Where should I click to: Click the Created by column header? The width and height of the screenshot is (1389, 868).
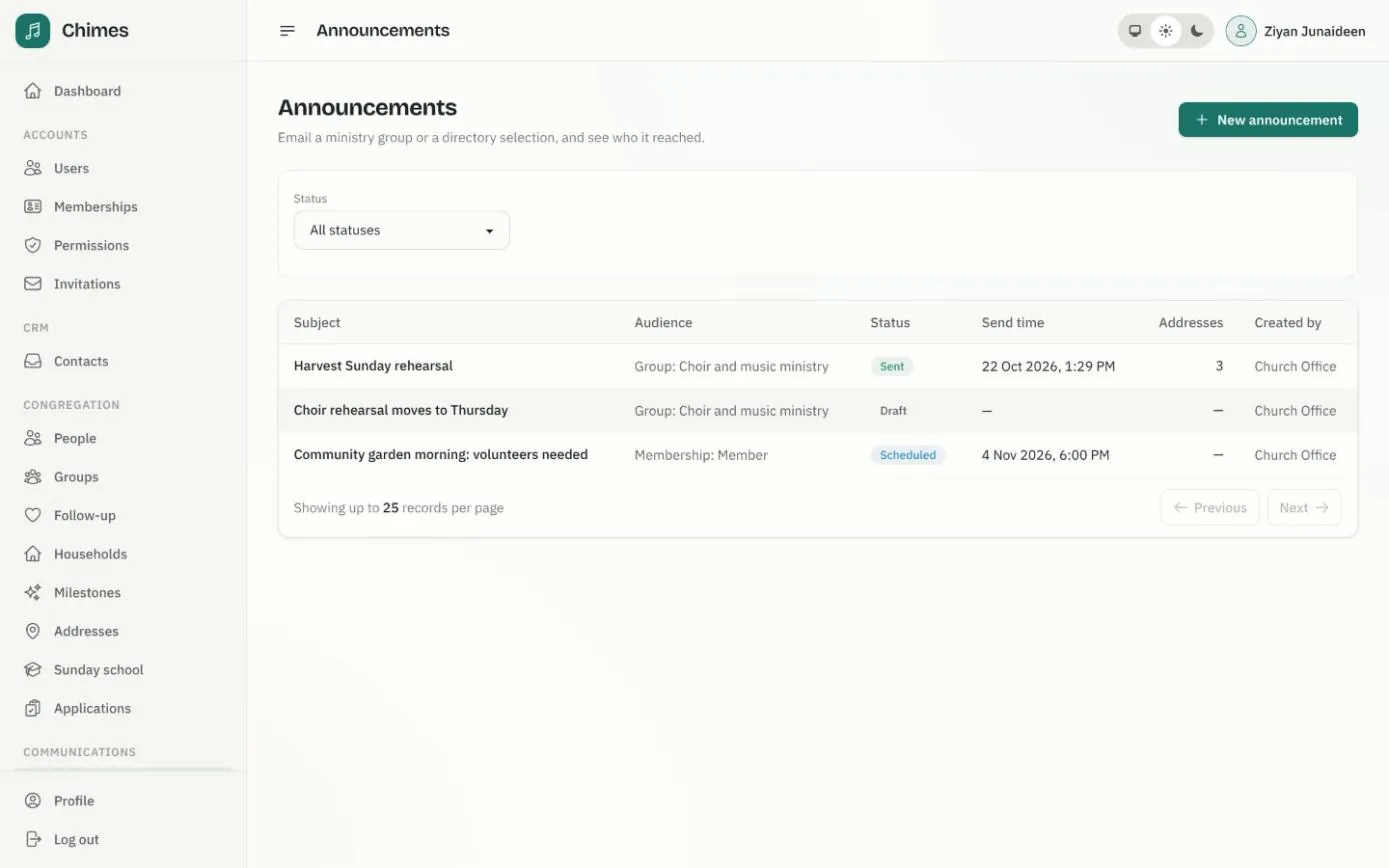point(1288,323)
